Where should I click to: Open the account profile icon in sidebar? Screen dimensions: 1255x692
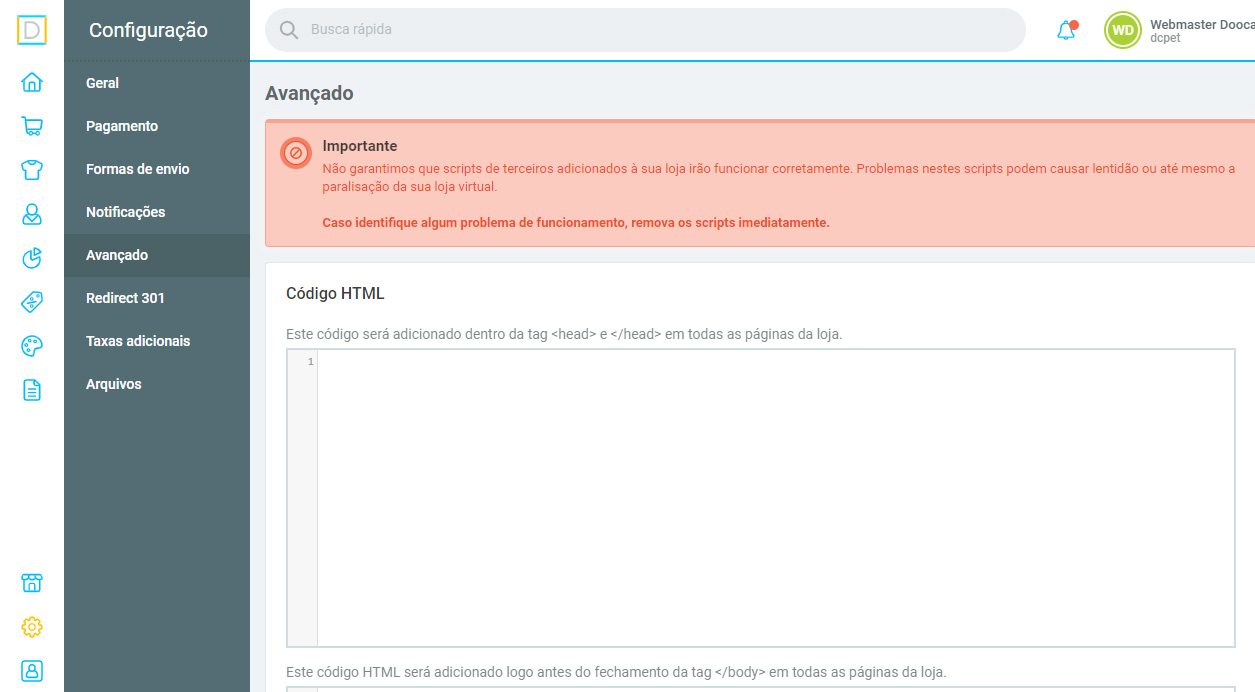[32, 670]
